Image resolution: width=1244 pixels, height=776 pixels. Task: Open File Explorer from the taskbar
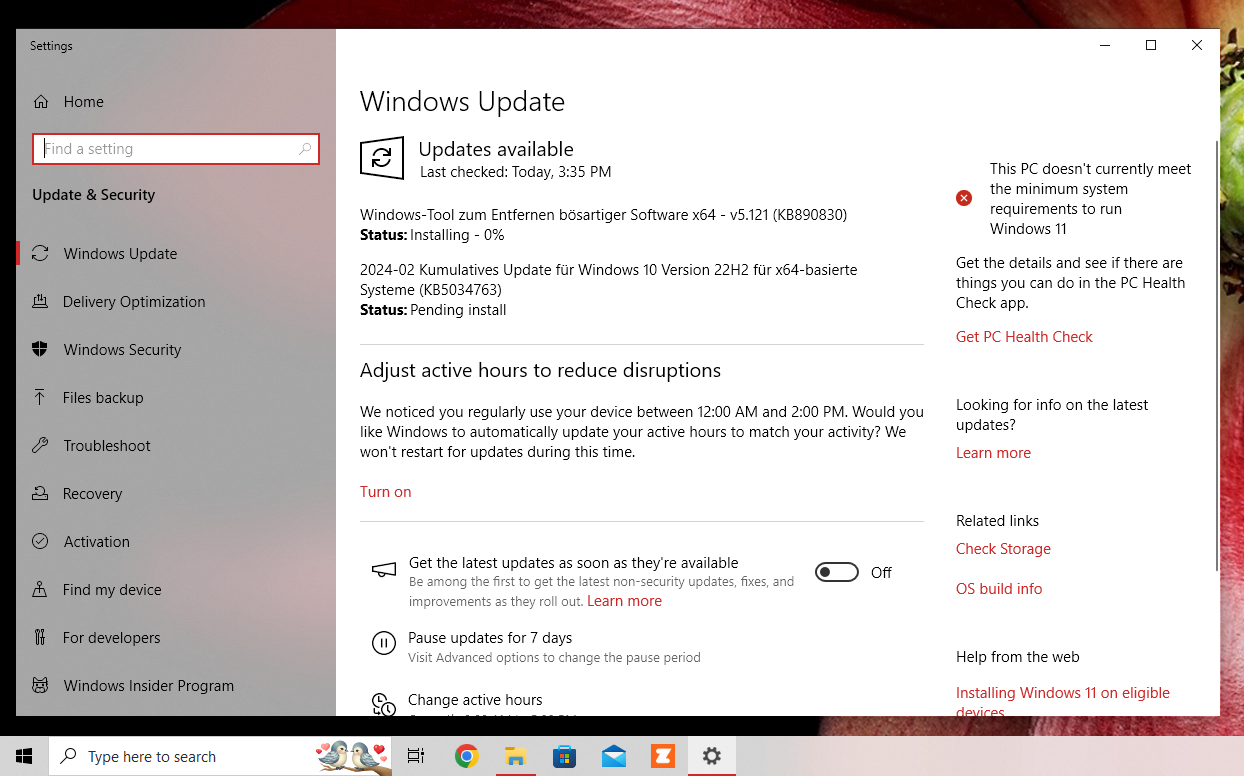tap(515, 757)
